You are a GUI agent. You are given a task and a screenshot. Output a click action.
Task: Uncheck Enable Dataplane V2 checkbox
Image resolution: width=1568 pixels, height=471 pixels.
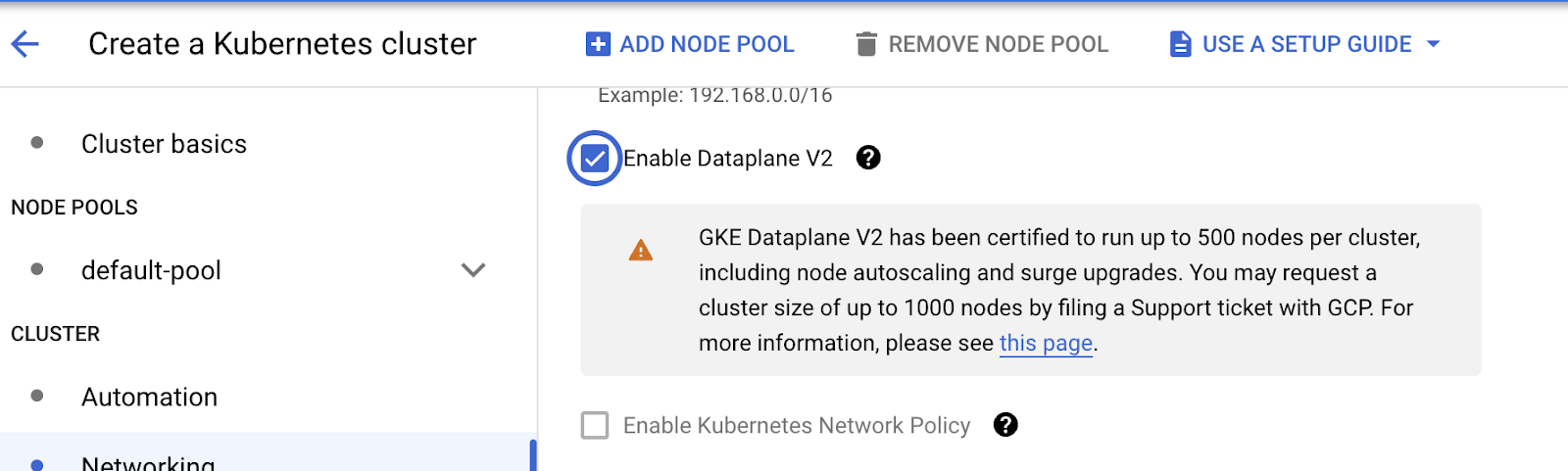coord(595,158)
